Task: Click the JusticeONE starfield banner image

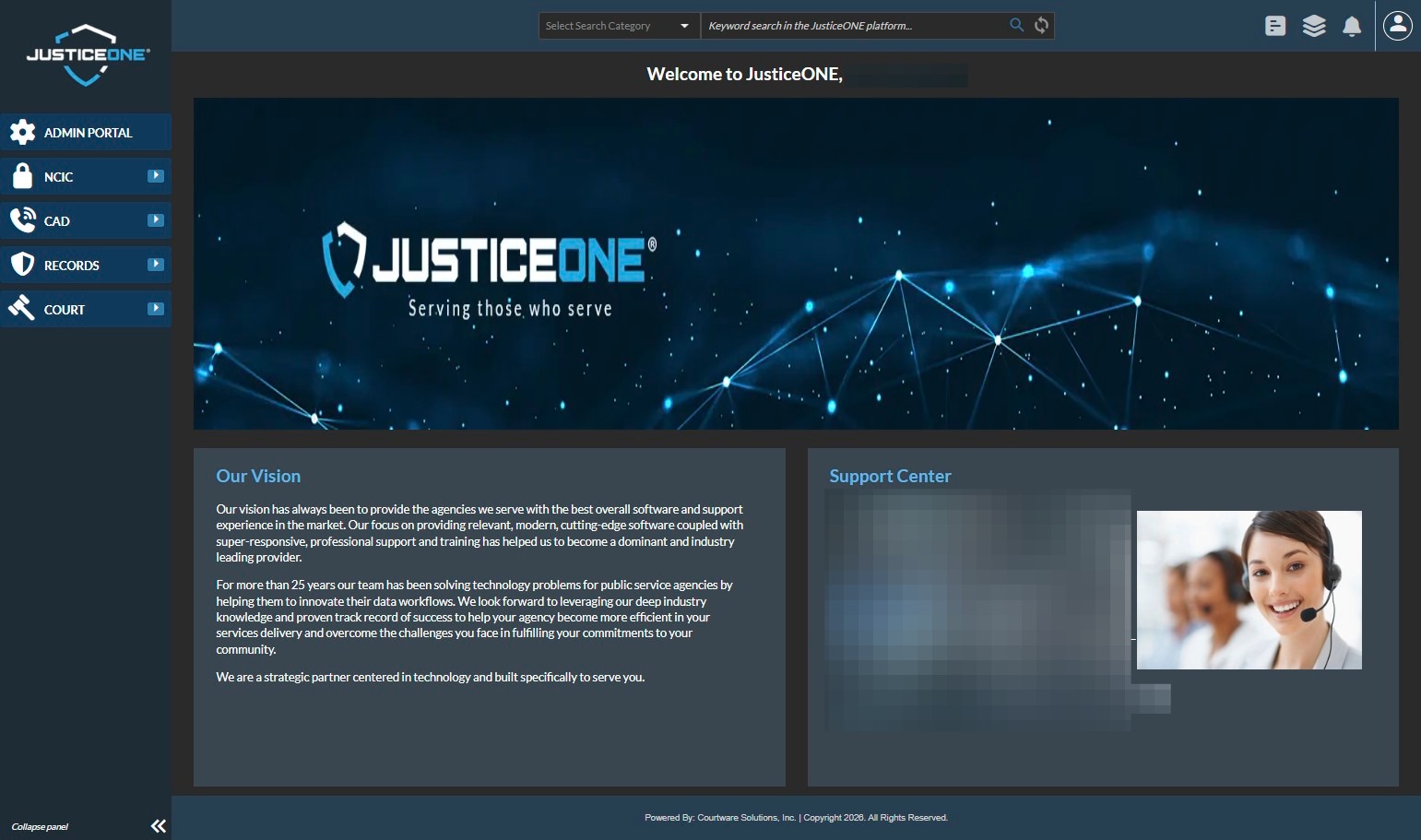Action: [796, 264]
